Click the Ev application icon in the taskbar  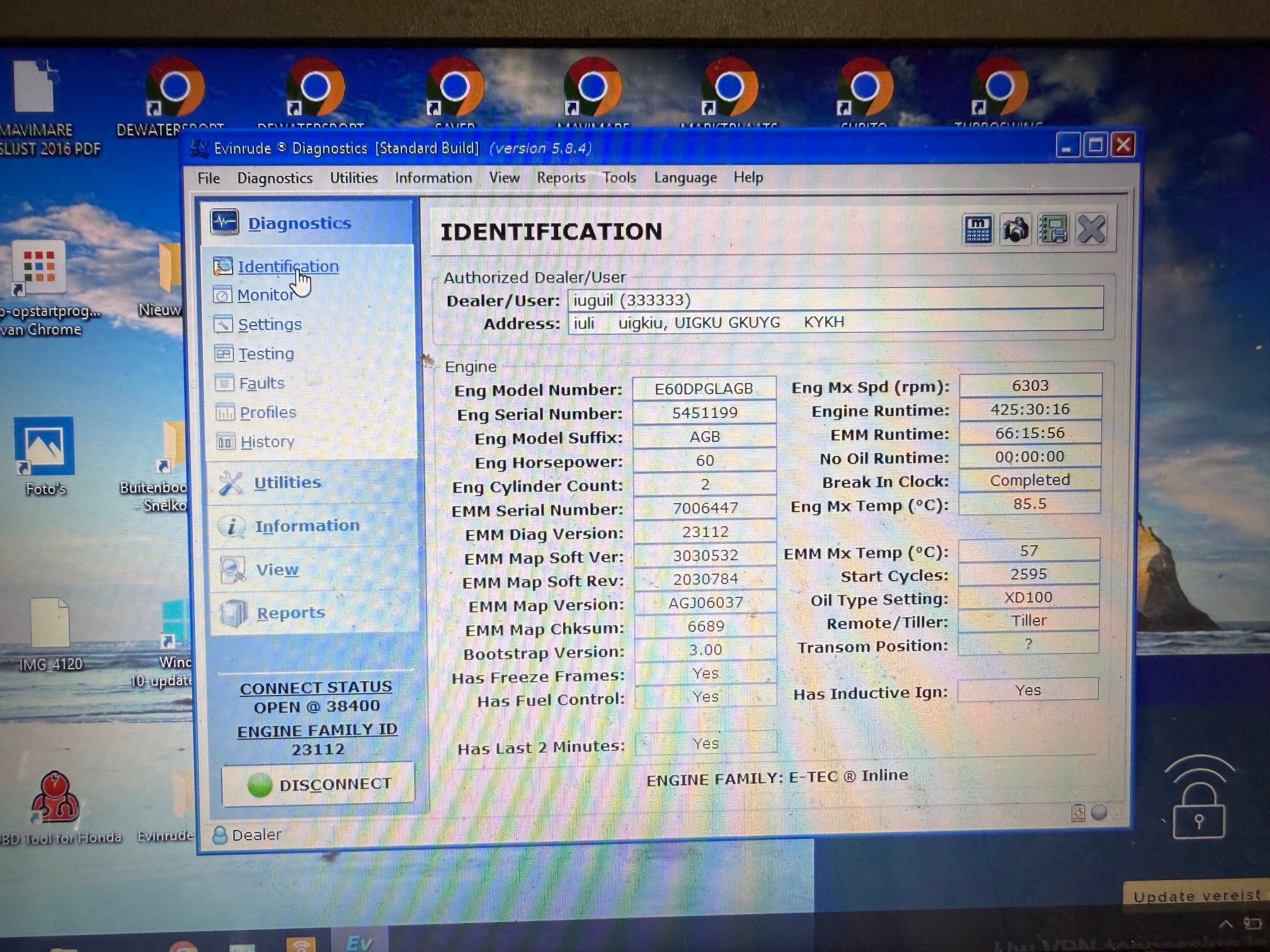tap(359, 942)
